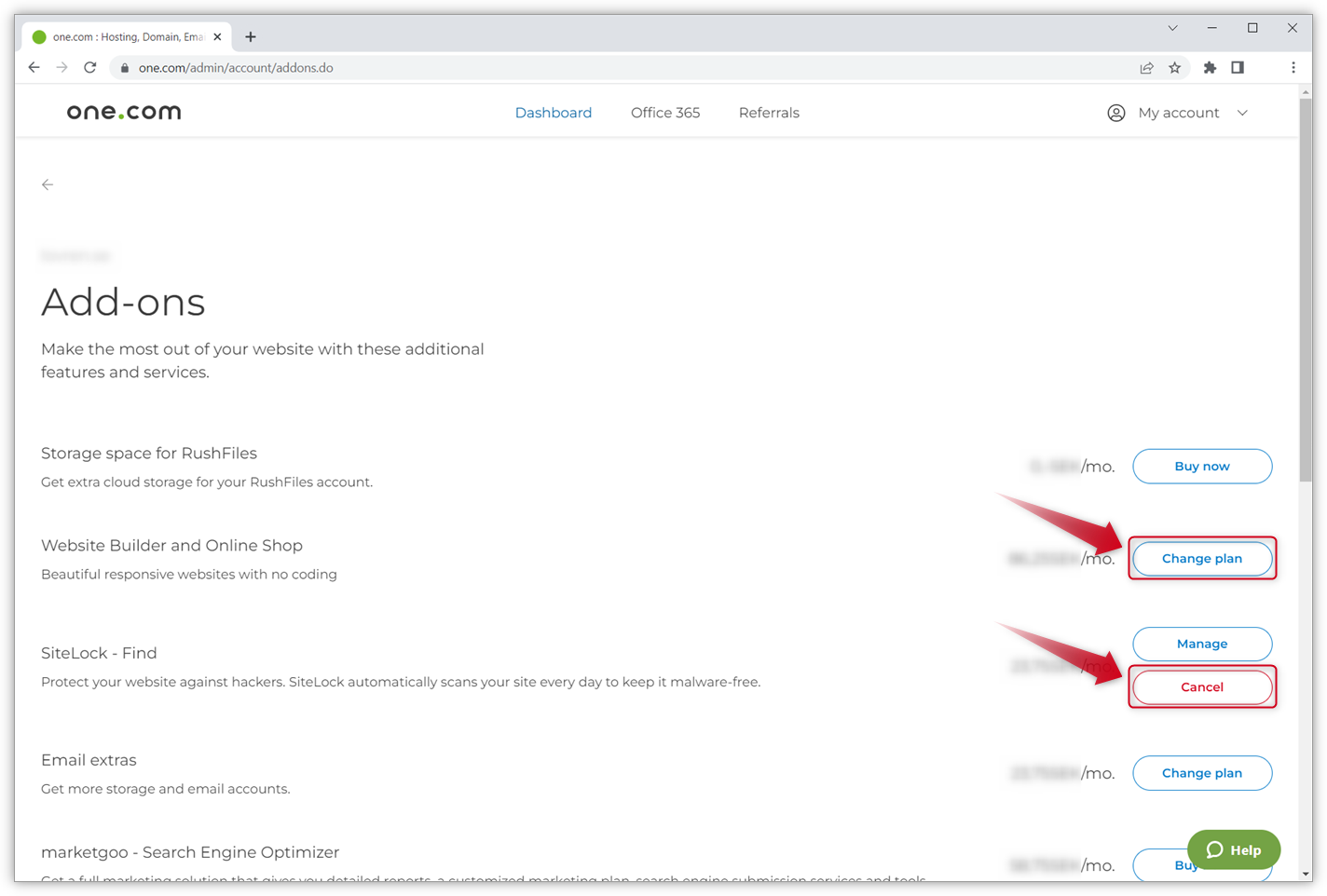Click the back arrow above Add-ons
This screenshot has width=1327, height=896.
tap(48, 184)
